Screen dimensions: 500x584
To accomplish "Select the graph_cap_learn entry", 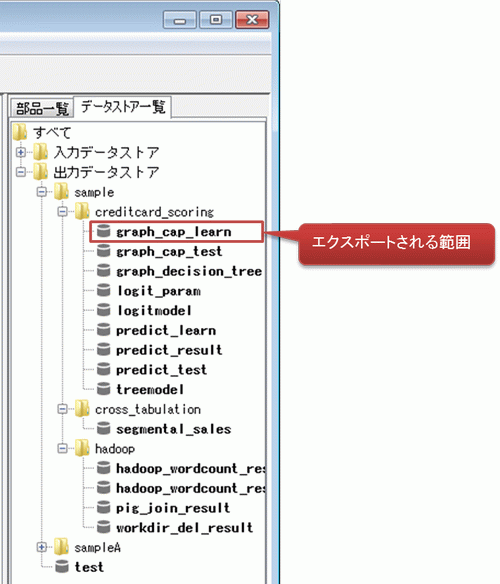I will pyautogui.click(x=174, y=232).
